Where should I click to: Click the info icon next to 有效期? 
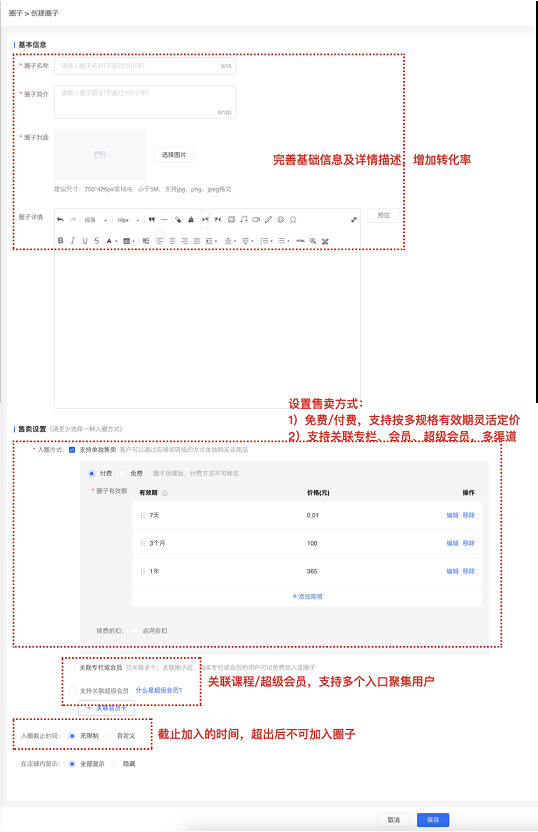click(x=164, y=493)
